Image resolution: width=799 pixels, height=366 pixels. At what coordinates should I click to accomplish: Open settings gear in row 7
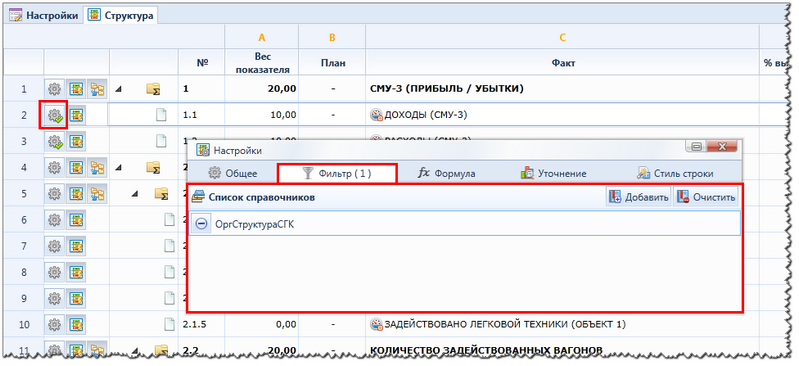click(x=55, y=246)
